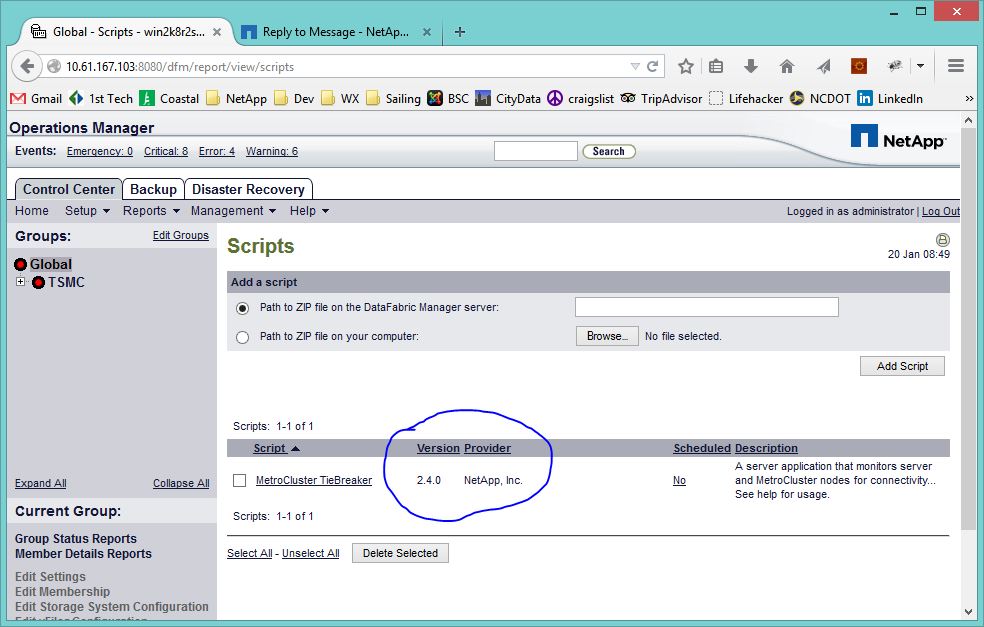Switch to the Control Center tab
The width and height of the screenshot is (984, 627).
[68, 190]
